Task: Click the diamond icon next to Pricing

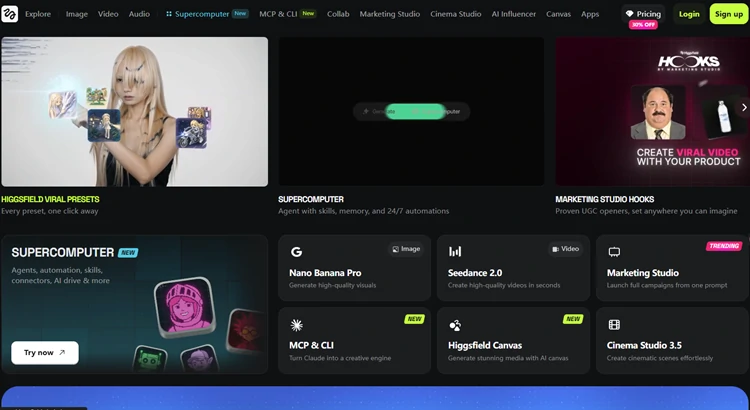Action: click(629, 14)
